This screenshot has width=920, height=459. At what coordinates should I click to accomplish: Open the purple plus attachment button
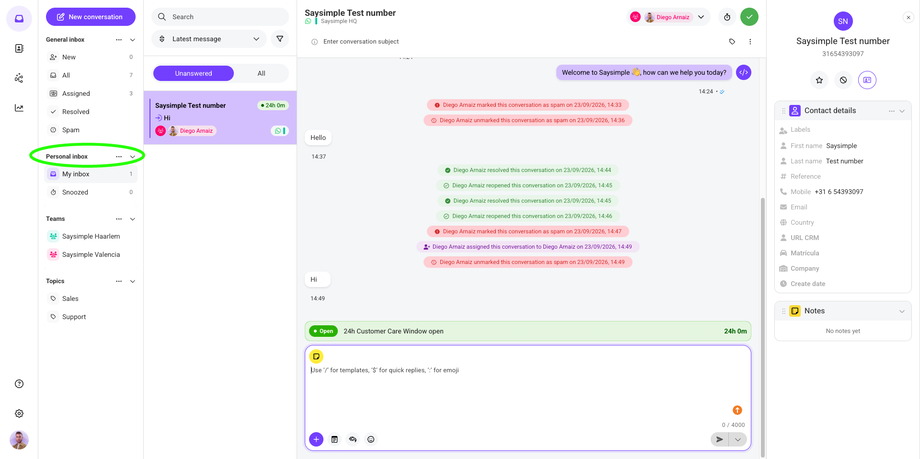click(316, 439)
